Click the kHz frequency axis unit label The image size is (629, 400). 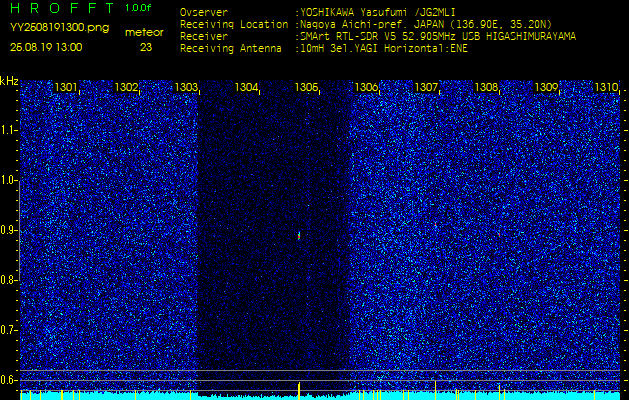tap(9, 81)
